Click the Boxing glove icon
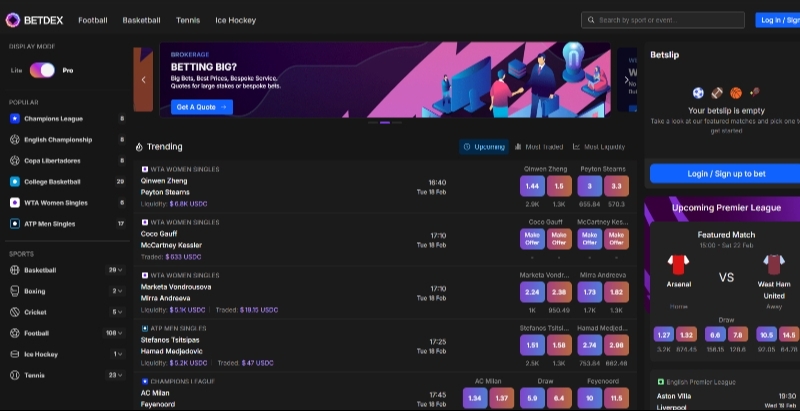Image resolution: width=800 pixels, height=411 pixels. [x=15, y=291]
